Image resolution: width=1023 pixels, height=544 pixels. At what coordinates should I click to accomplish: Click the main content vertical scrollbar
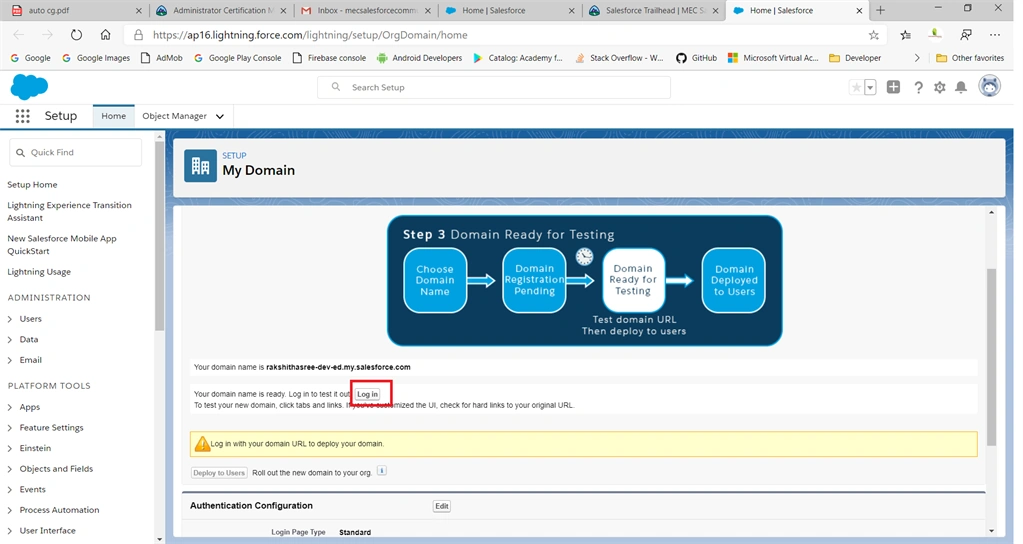pos(991,356)
